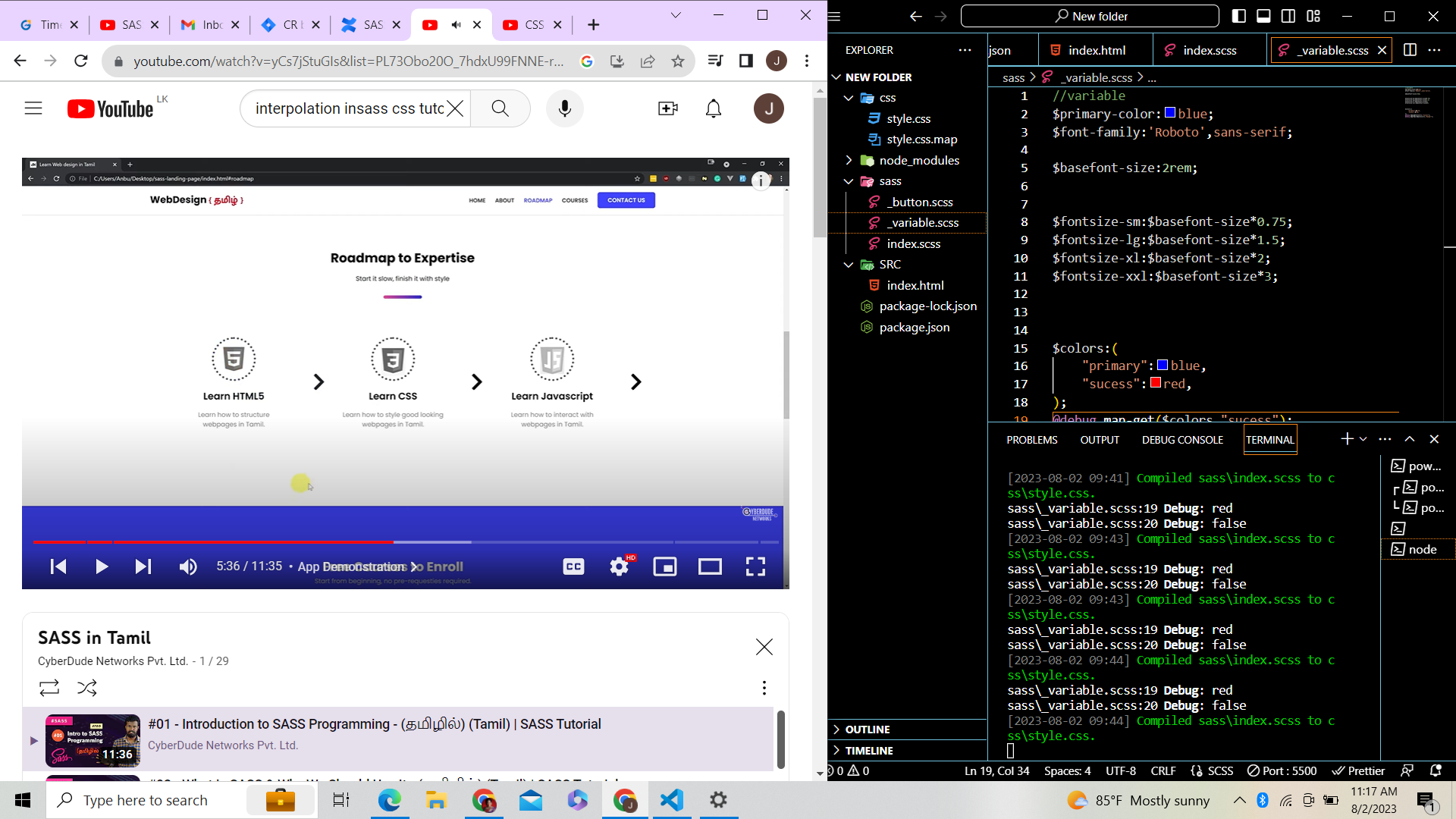Open CyberDude Networks channel link in playlist header
This screenshot has width=1456, height=819.
tap(112, 661)
